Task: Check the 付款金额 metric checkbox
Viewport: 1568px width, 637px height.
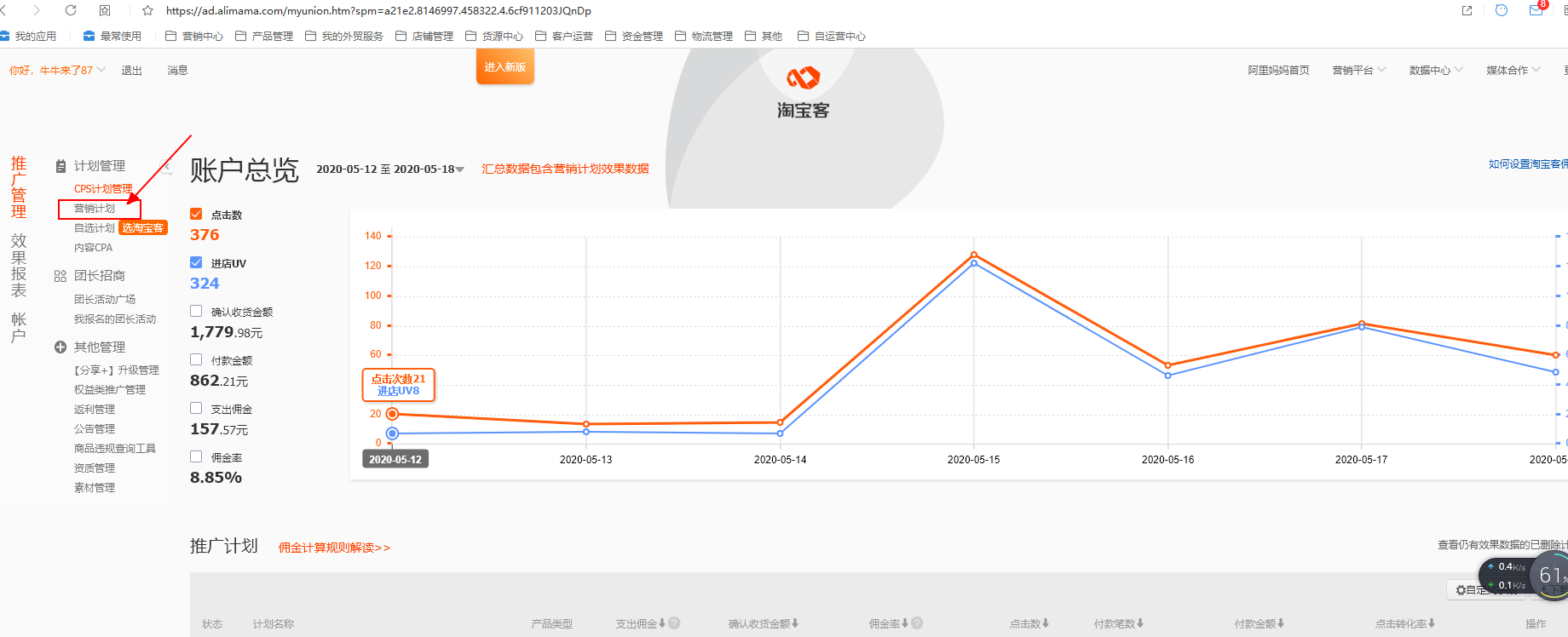Action: coord(196,359)
